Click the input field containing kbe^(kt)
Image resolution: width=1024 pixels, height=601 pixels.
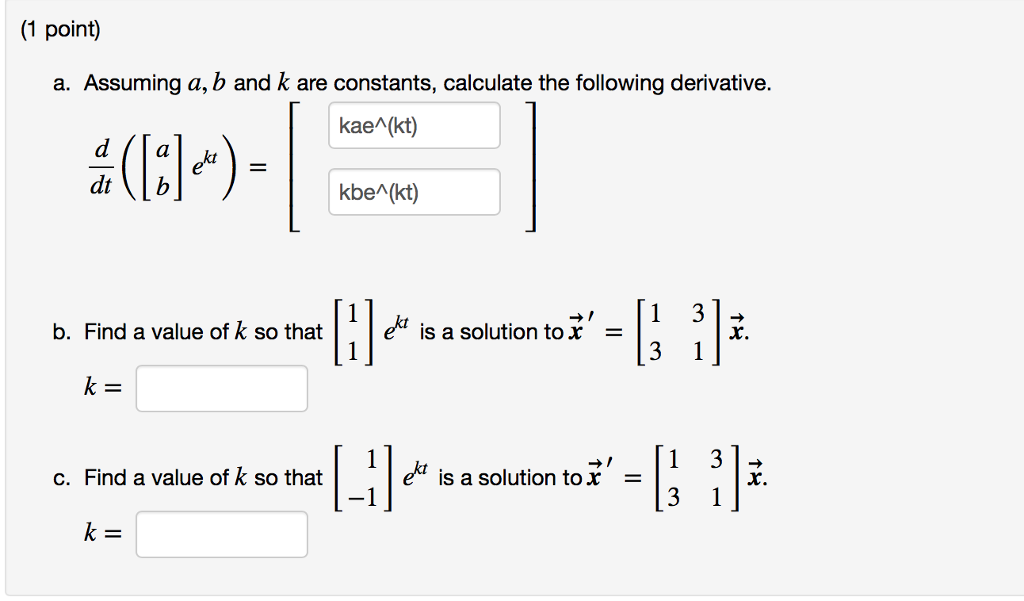click(x=413, y=191)
